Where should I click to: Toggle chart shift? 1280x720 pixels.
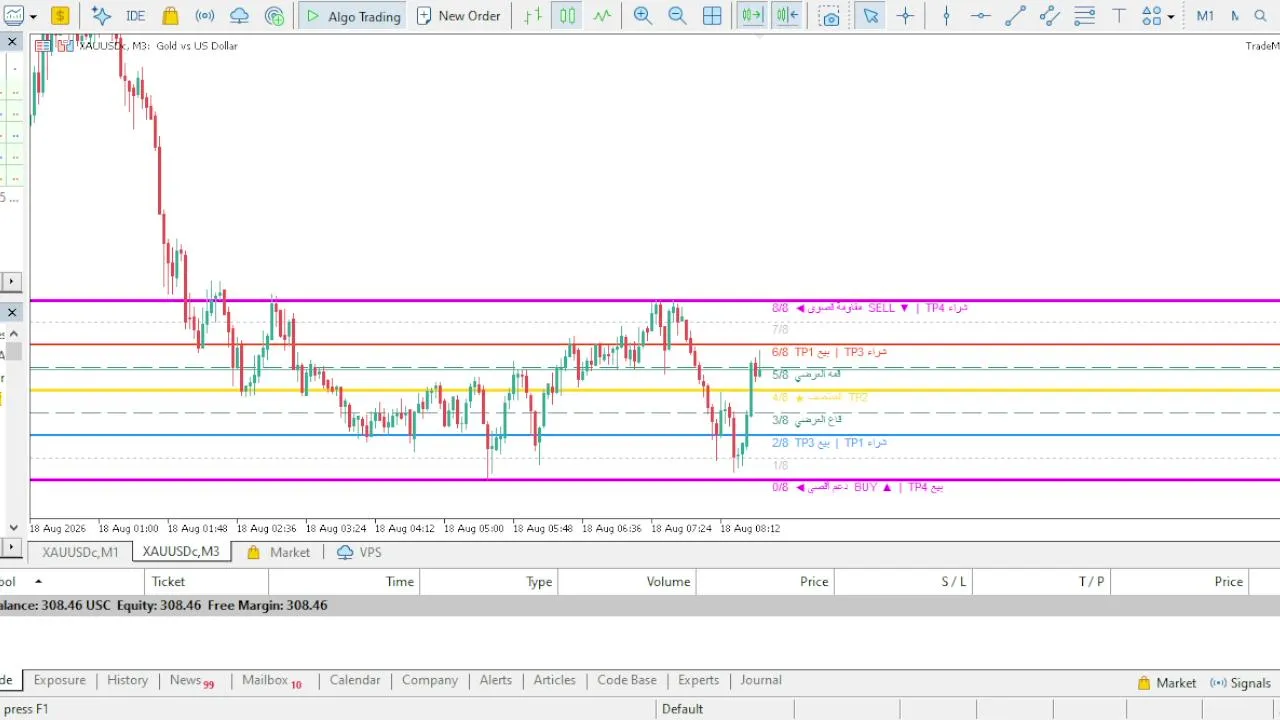tap(787, 16)
